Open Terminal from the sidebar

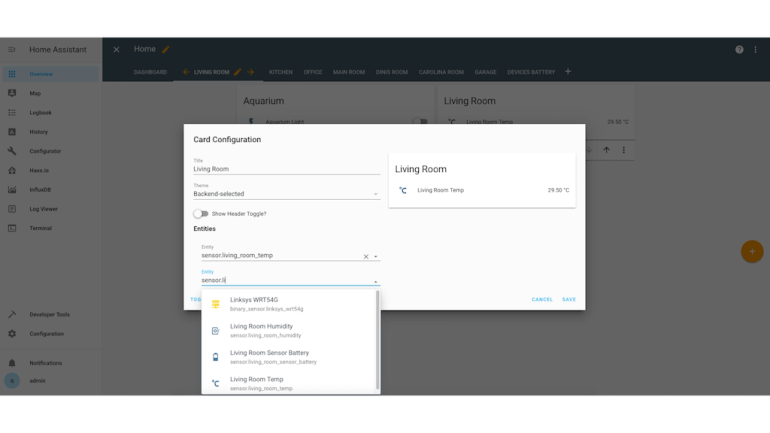point(51,228)
